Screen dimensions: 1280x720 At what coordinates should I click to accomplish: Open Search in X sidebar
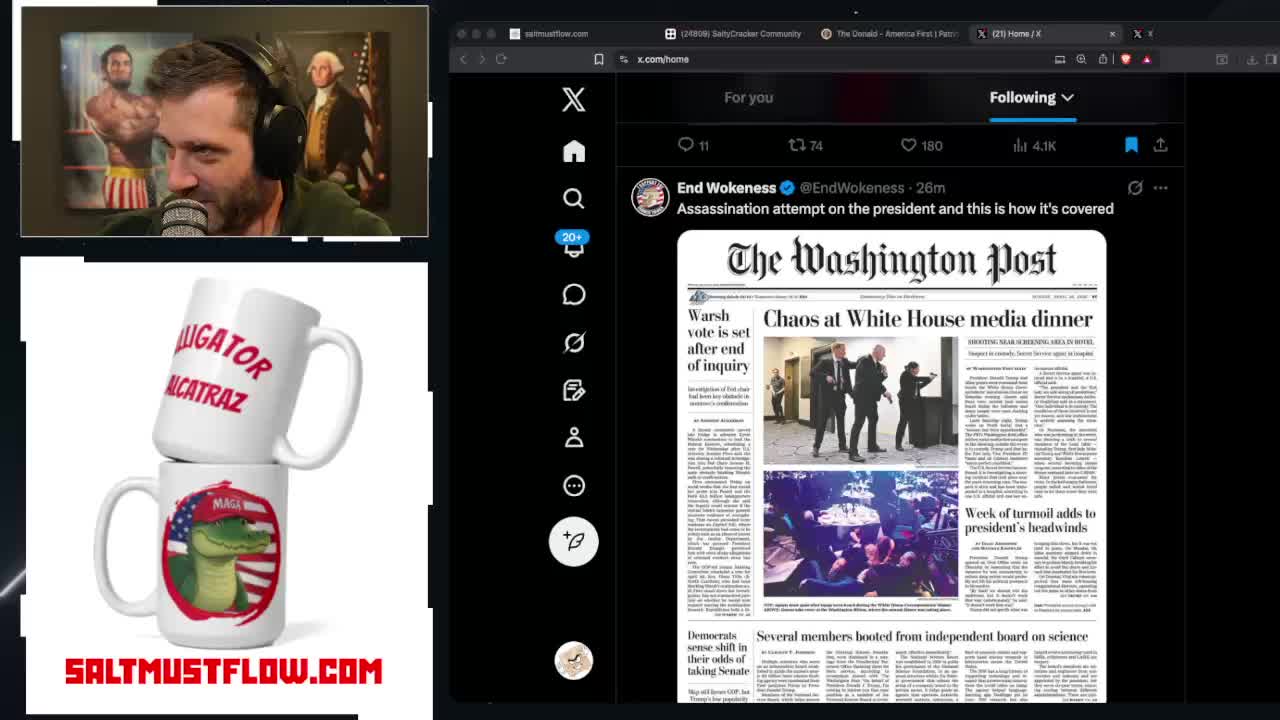(x=573, y=198)
